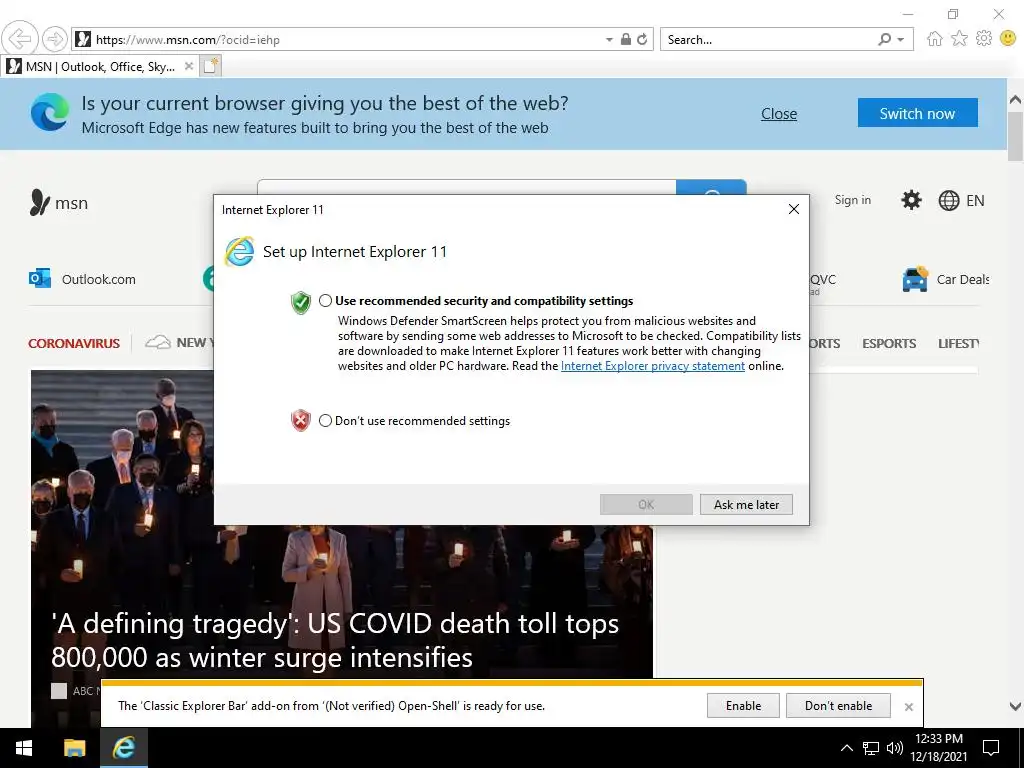Image resolution: width=1024 pixels, height=768 pixels.
Task: Click the weather cloud icon beside NEW
Action: tap(157, 342)
